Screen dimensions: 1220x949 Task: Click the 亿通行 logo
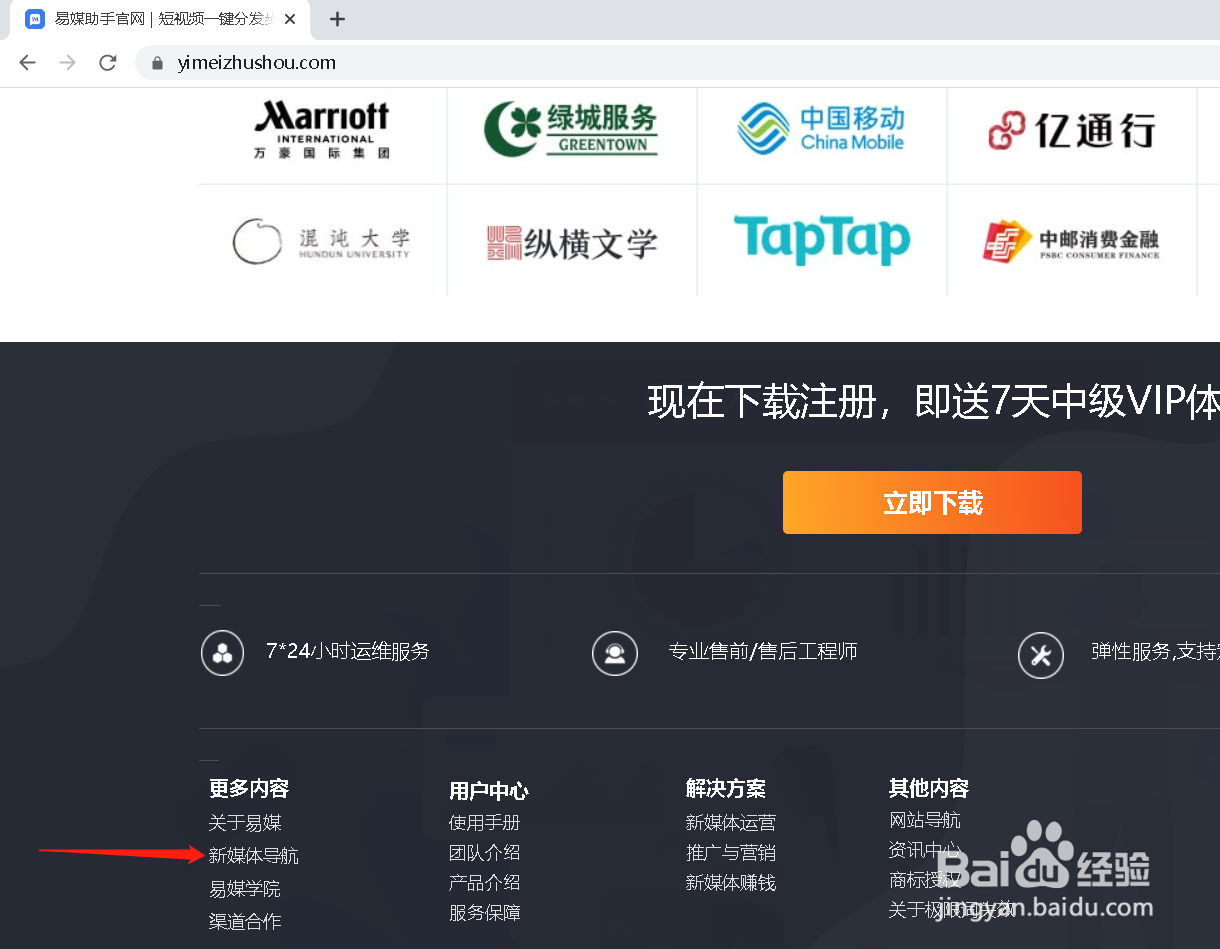tap(1072, 130)
